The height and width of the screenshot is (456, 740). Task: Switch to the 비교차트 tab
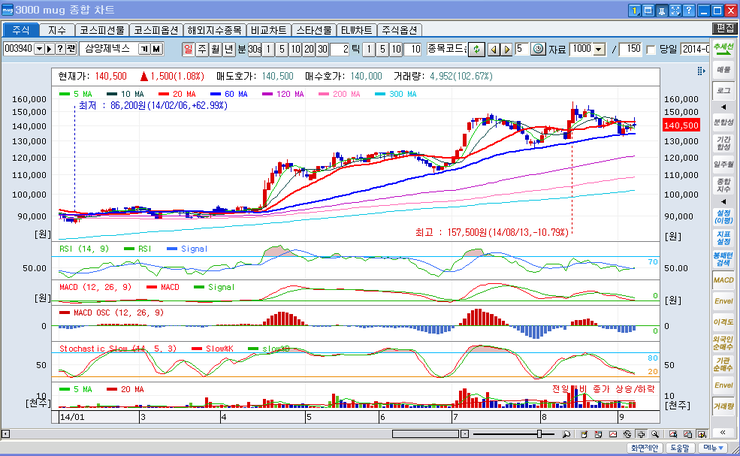(269, 30)
